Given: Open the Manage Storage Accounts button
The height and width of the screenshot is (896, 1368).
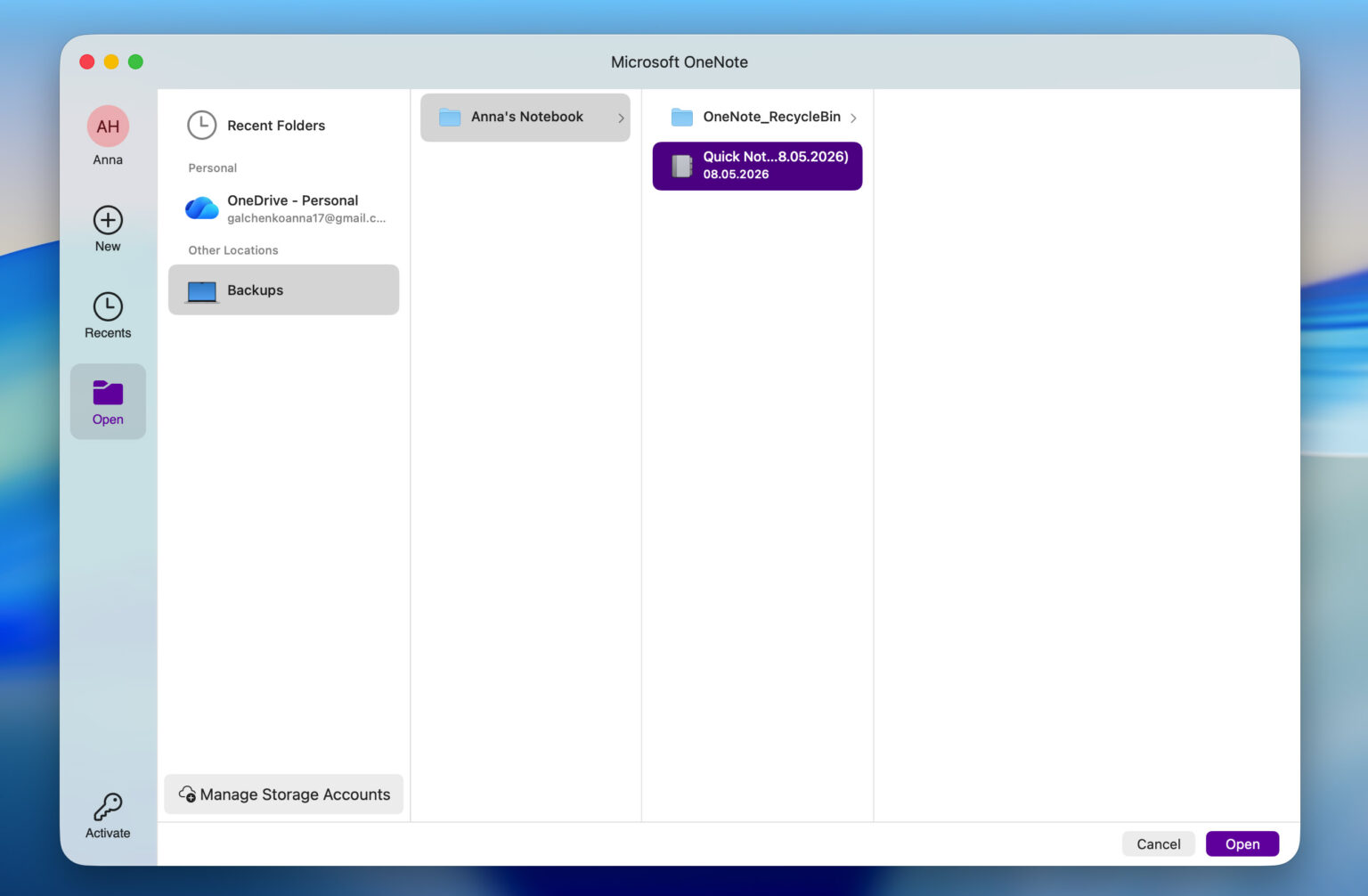Looking at the screenshot, I should tap(284, 794).
